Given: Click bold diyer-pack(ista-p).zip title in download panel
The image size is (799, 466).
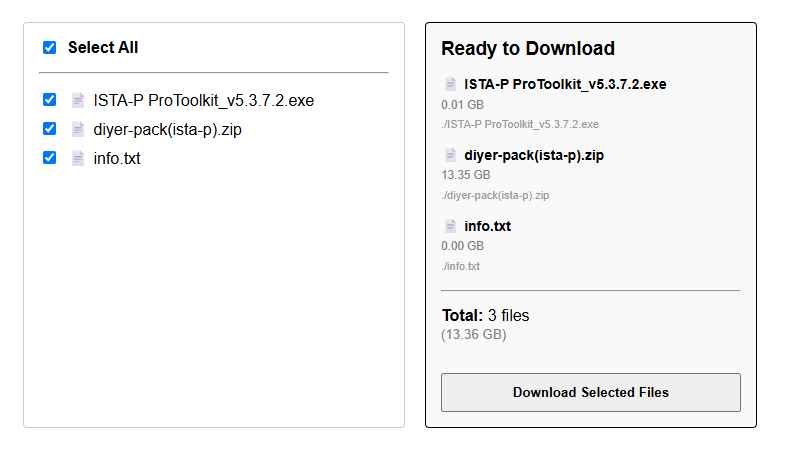Looking at the screenshot, I should click(x=534, y=155).
